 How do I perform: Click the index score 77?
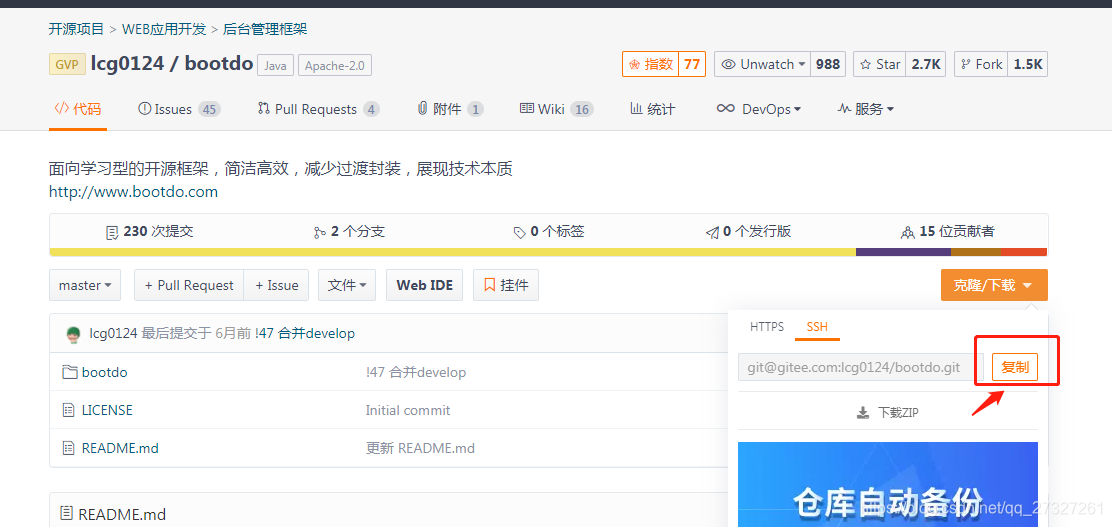[x=692, y=65]
